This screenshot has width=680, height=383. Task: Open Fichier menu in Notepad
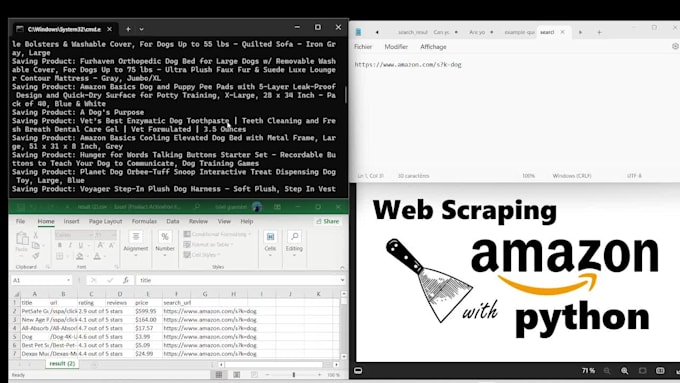coord(363,46)
